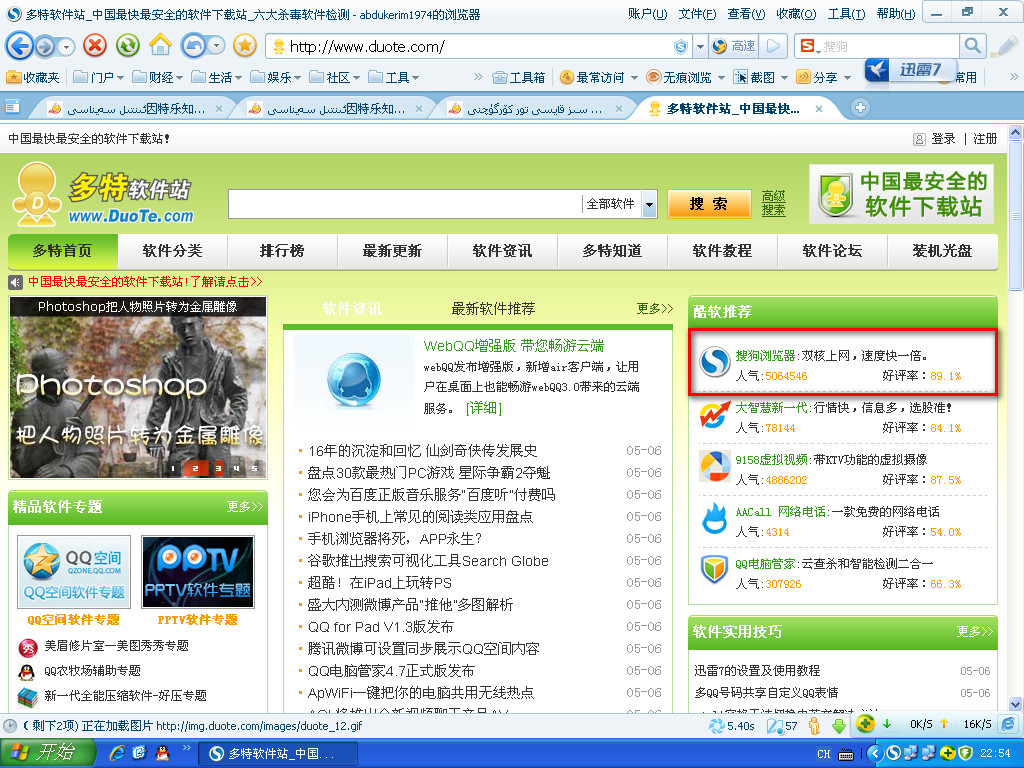Add a new tab with the plus icon
The width and height of the screenshot is (1024, 768).
pos(860,108)
